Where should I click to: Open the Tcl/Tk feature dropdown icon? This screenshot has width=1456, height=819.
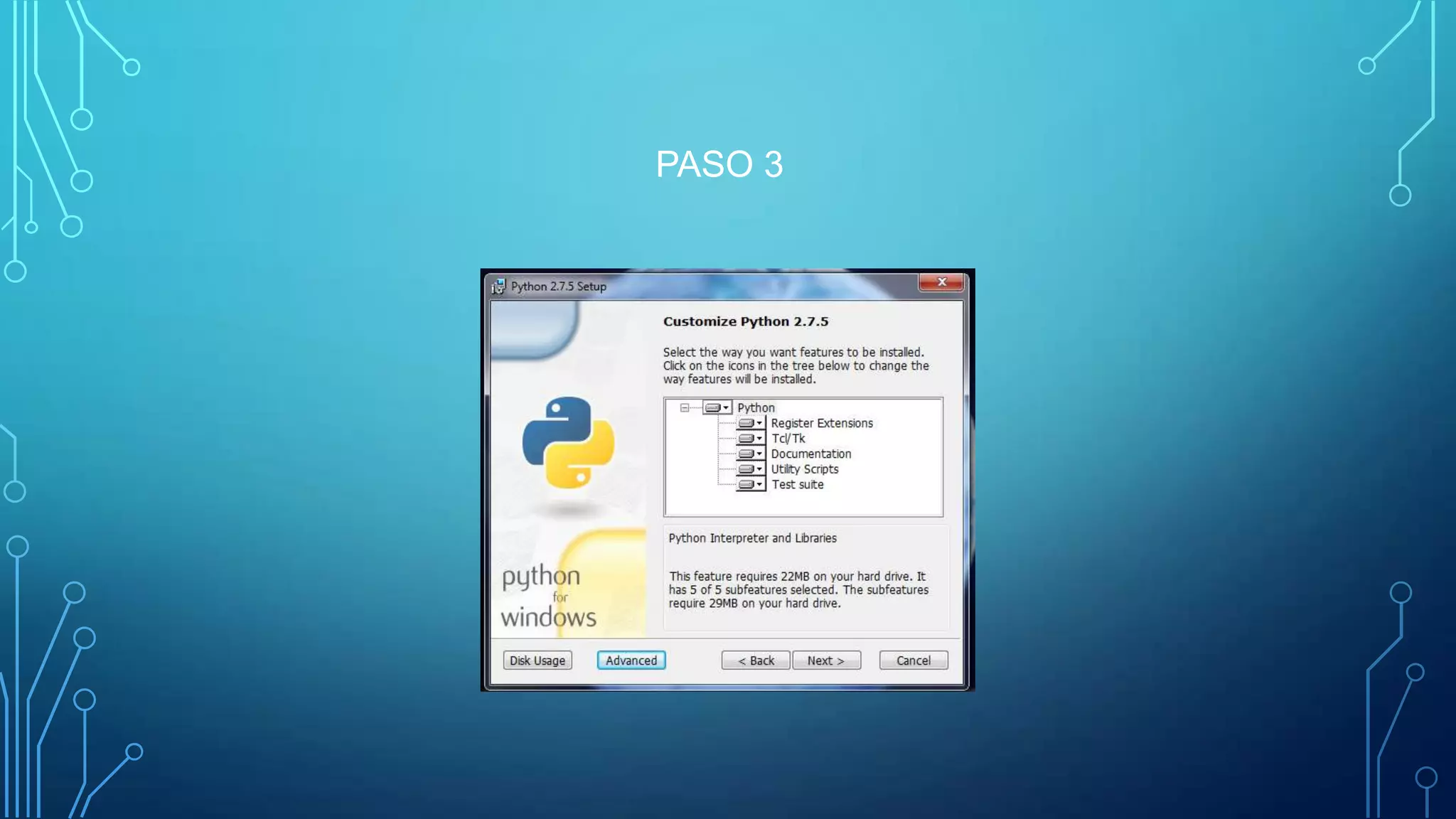(751, 439)
